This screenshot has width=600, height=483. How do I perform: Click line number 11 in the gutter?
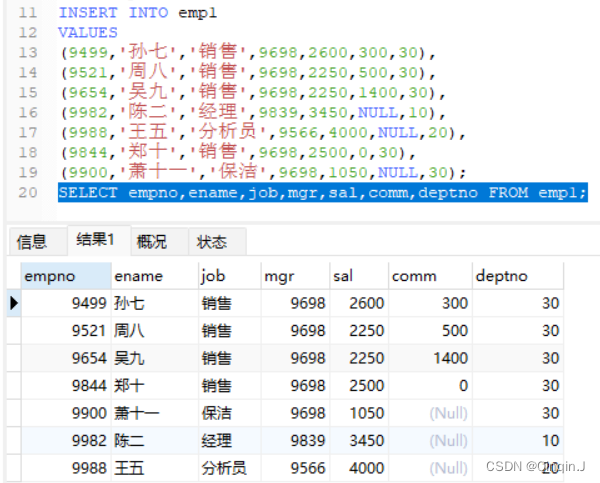coord(28,13)
